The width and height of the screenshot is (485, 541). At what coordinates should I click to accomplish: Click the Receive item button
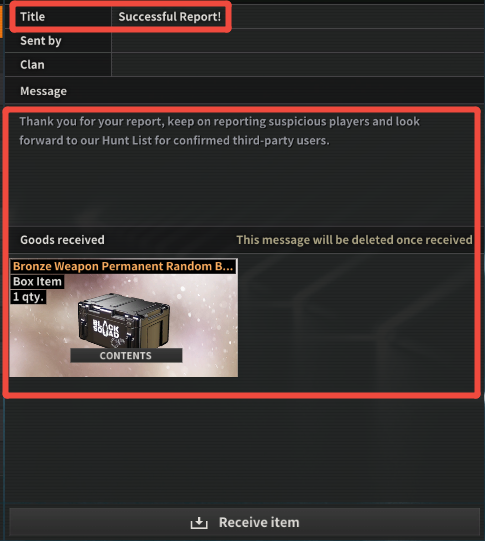tap(244, 522)
